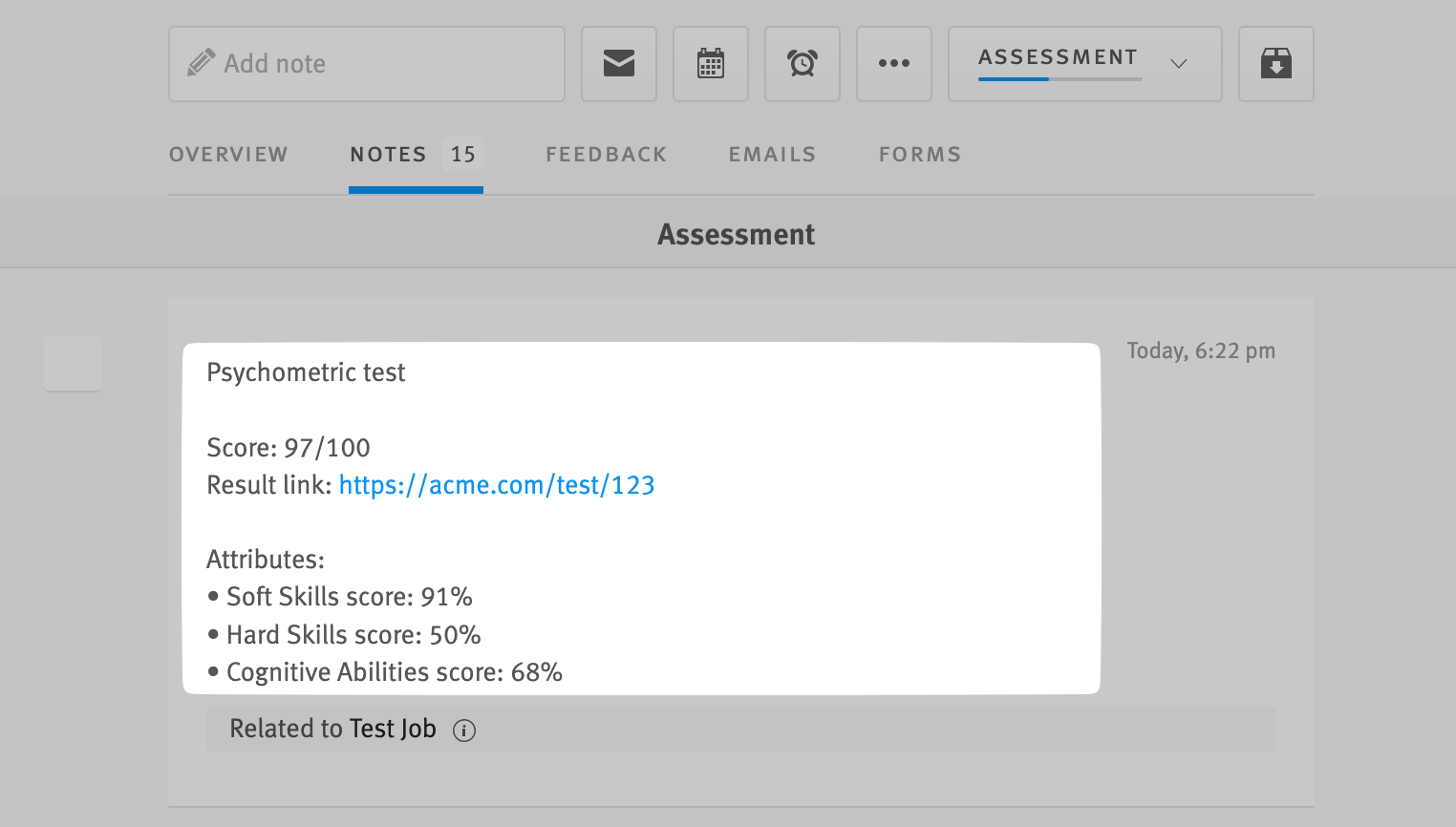This screenshot has height=827, width=1456.
Task: Click the alarm clock snooze icon
Action: click(x=803, y=64)
